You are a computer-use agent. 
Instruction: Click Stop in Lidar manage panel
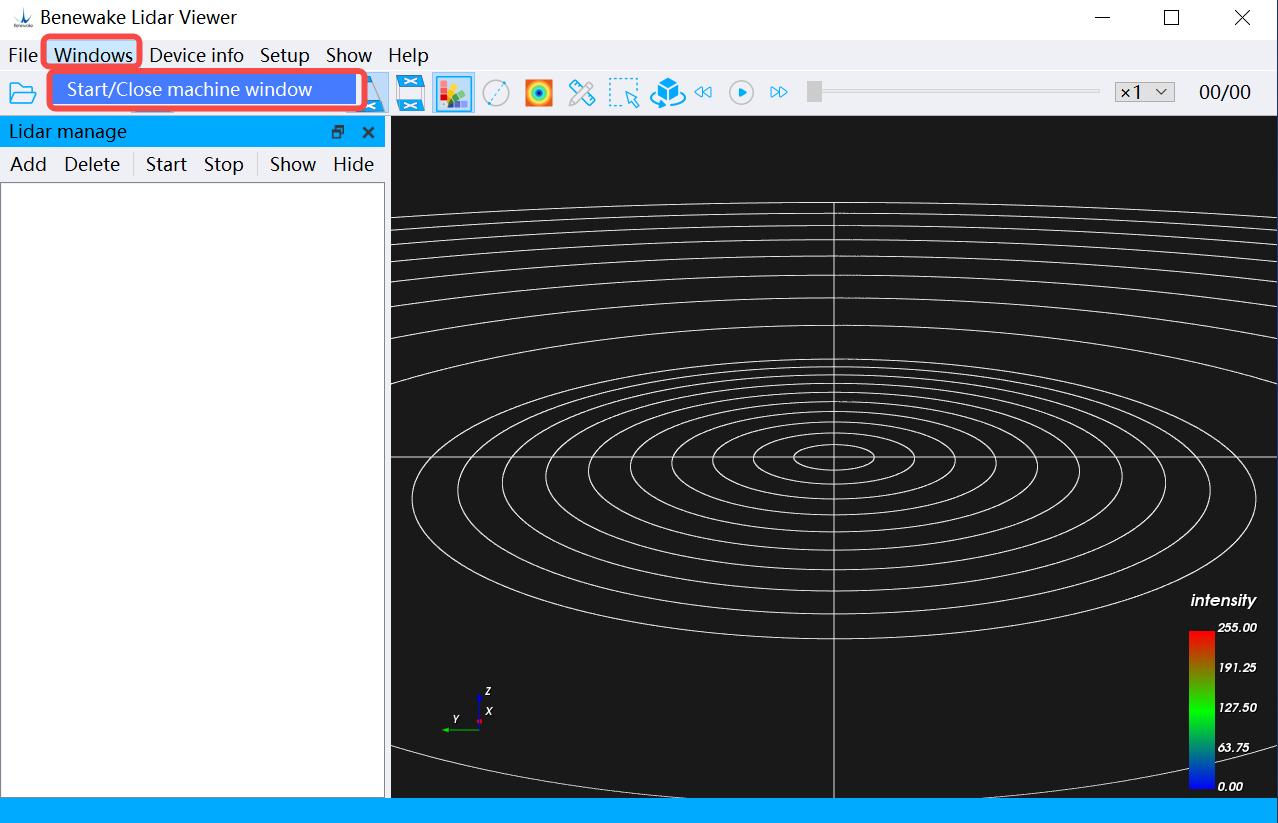coord(224,164)
